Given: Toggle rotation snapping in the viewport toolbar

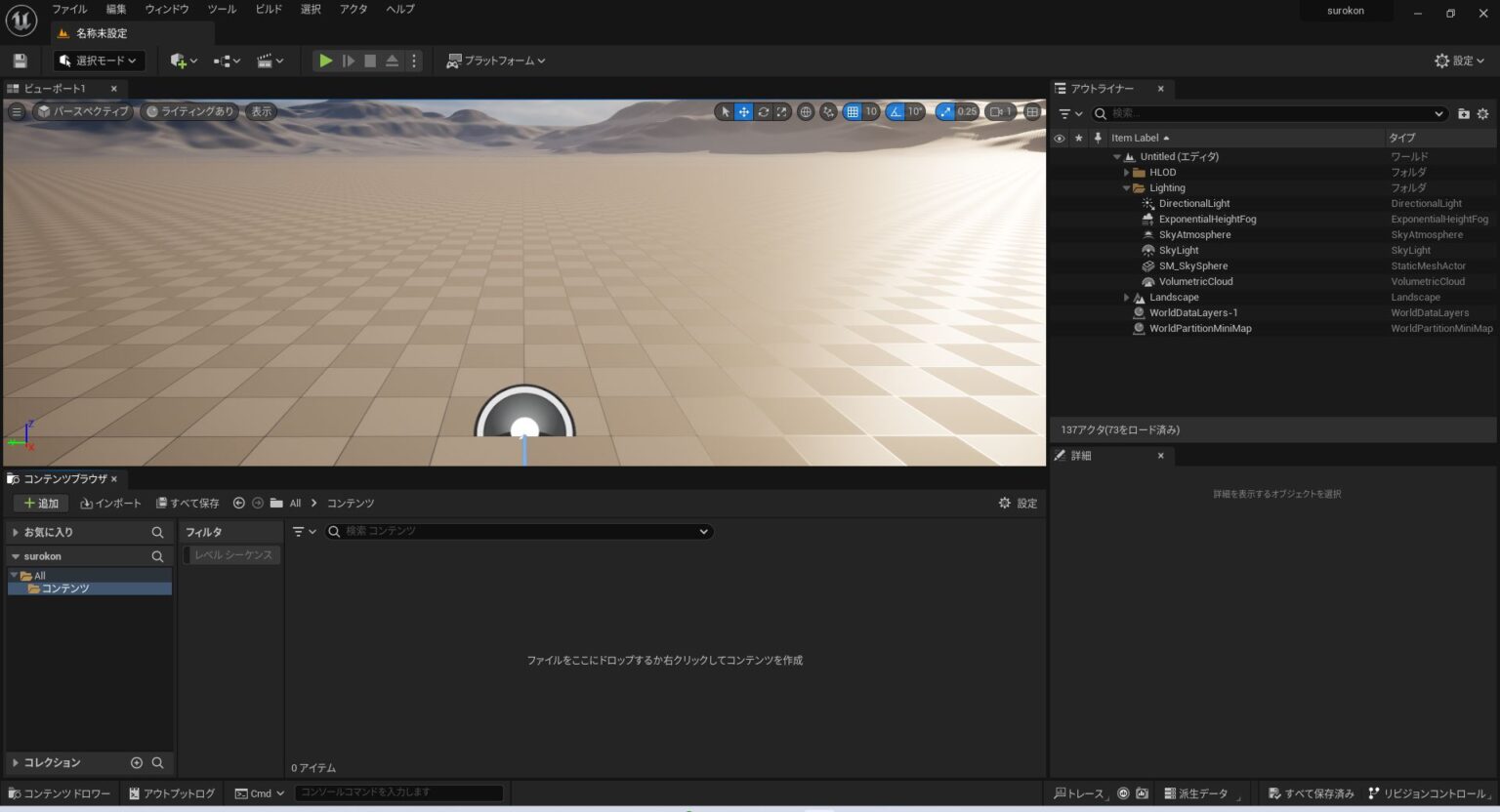Looking at the screenshot, I should (x=894, y=111).
